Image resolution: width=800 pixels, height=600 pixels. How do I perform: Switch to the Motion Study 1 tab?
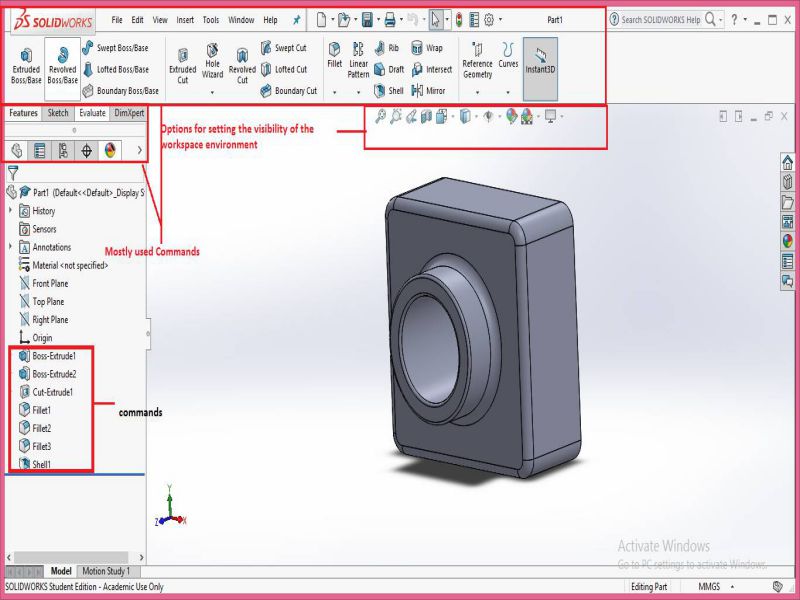tap(106, 571)
